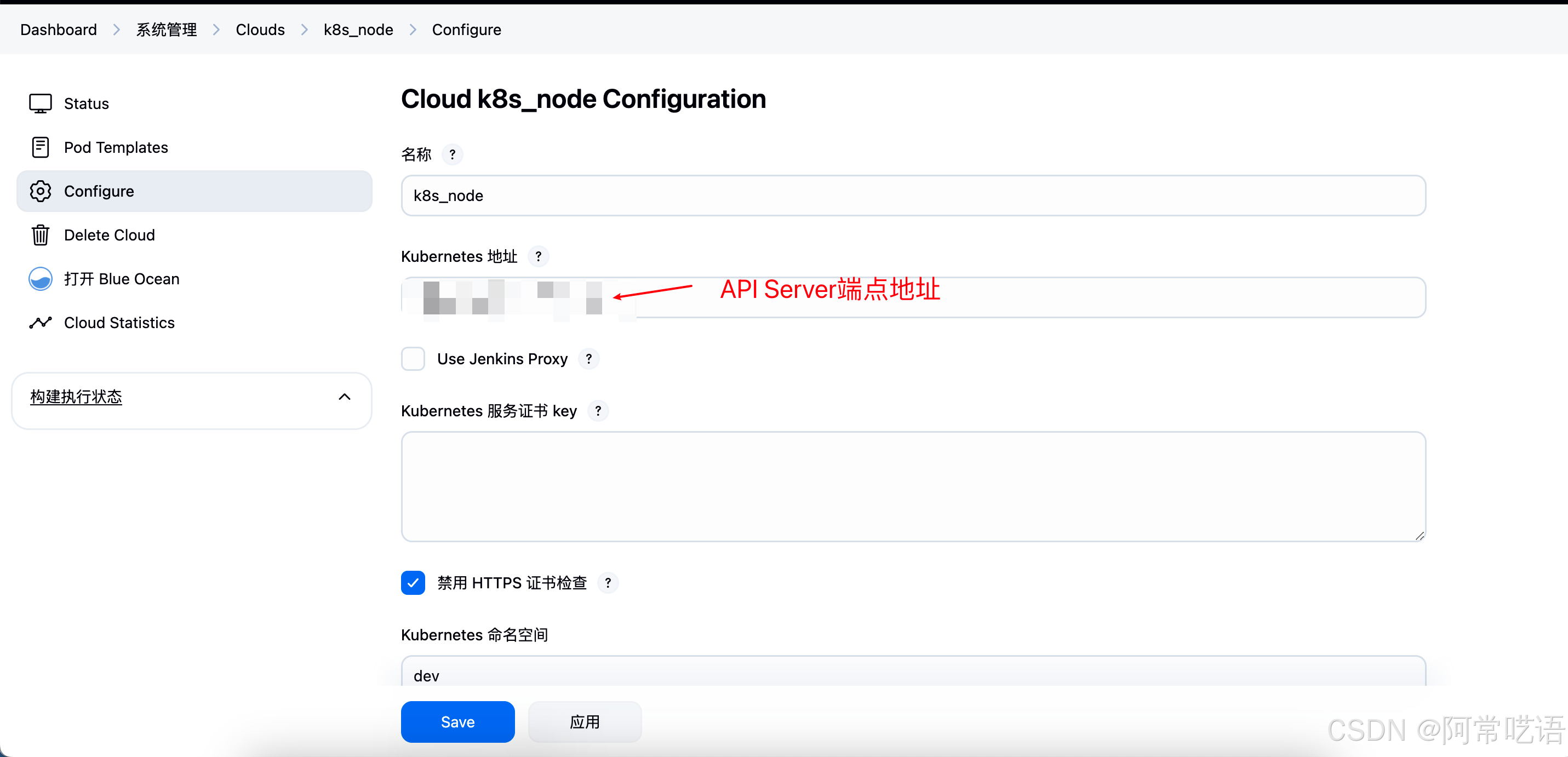Open the Clouds breadcrumb item
The image size is (1568, 757).
260,30
